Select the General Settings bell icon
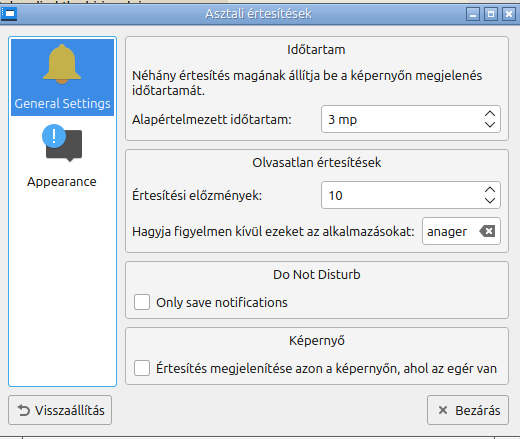This screenshot has width=520, height=439. (x=62, y=64)
